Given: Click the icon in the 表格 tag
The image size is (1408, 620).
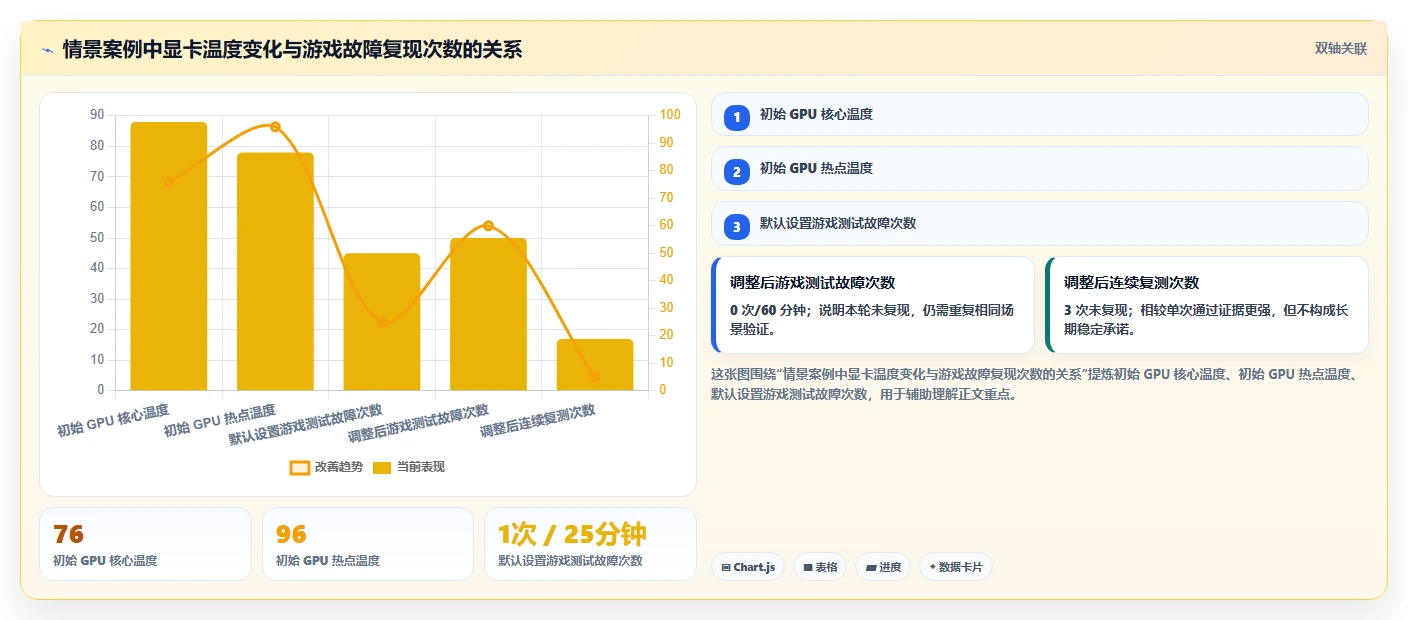Looking at the screenshot, I should tap(808, 568).
